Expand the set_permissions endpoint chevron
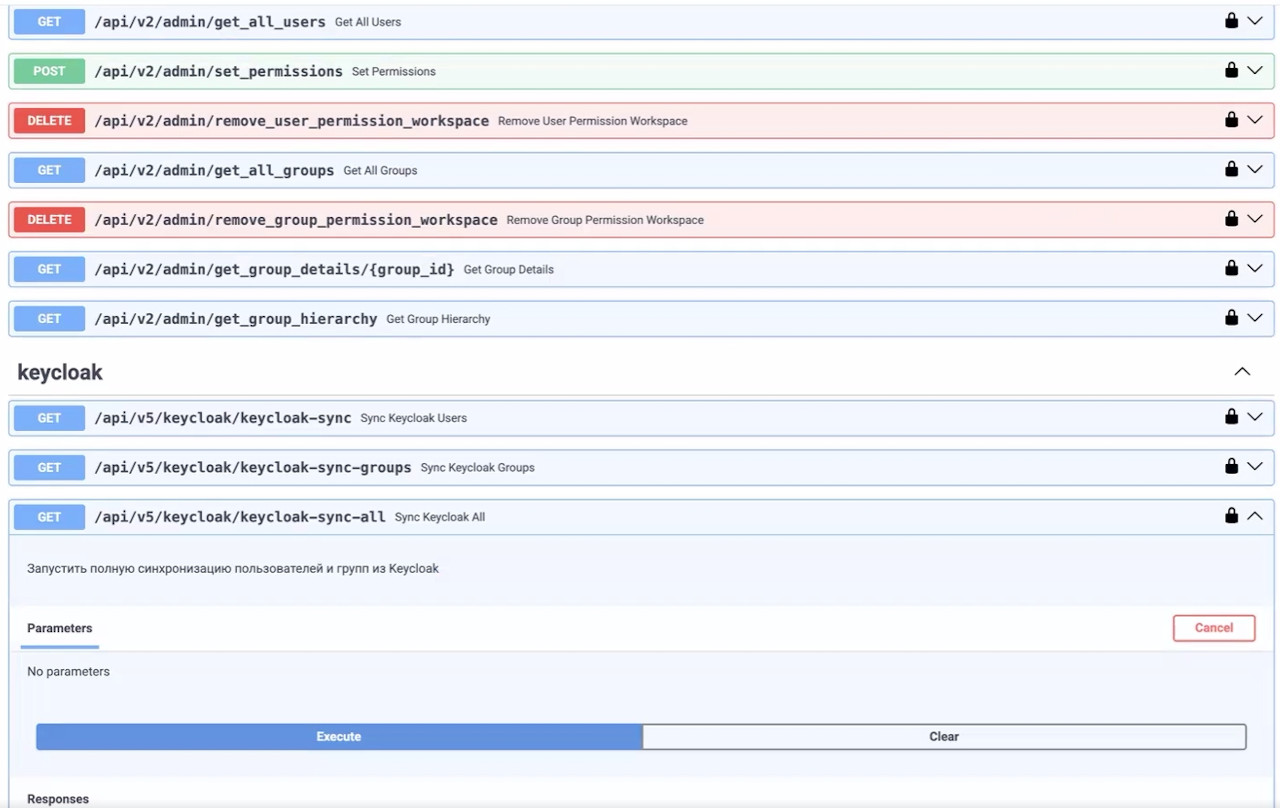This screenshot has height=808, width=1280. pyautogui.click(x=1255, y=71)
